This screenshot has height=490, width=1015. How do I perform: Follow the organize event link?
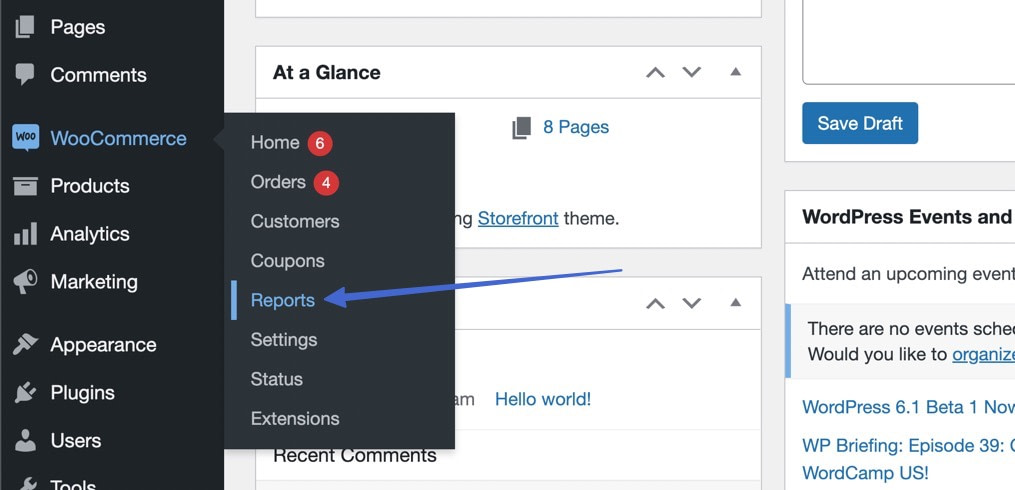pyautogui.click(x=983, y=355)
